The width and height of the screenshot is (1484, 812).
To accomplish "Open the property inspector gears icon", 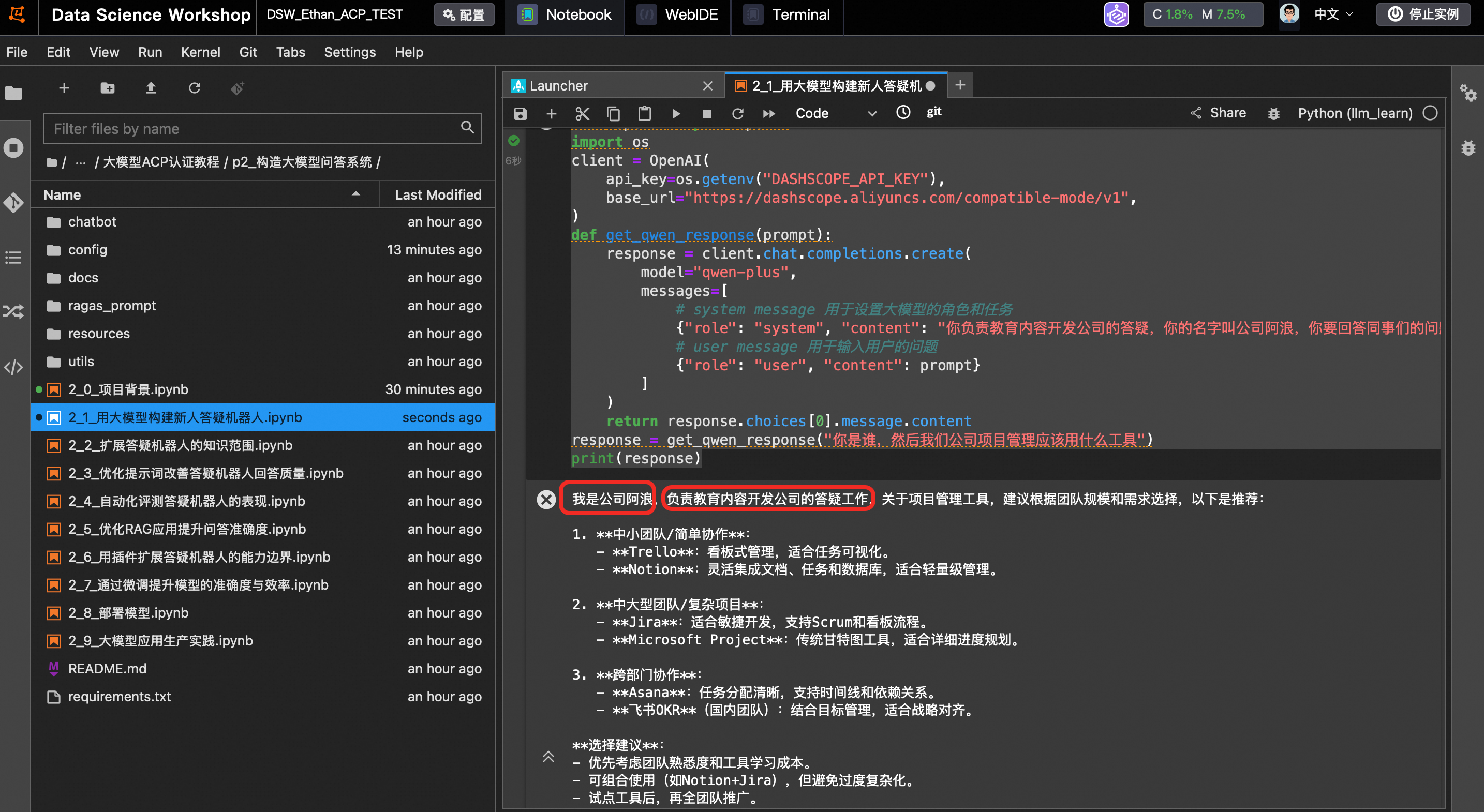I will [x=1468, y=93].
